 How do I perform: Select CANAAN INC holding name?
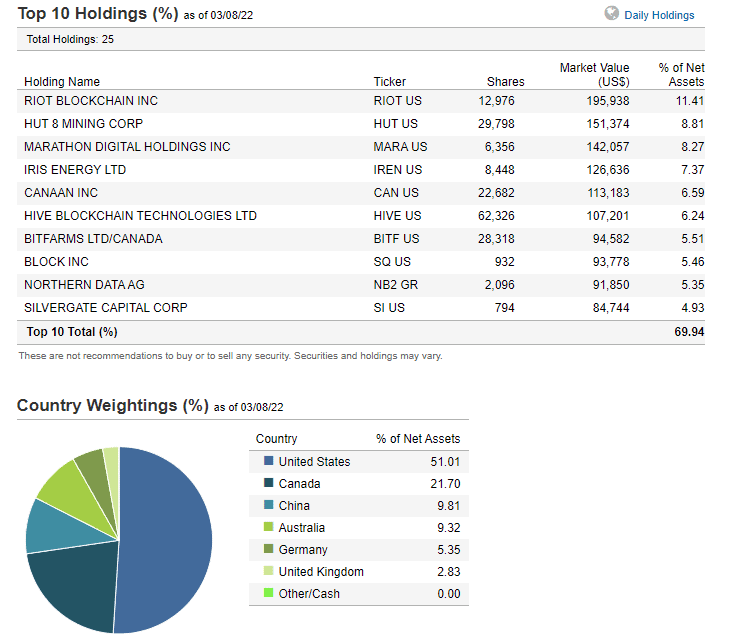[x=61, y=193]
